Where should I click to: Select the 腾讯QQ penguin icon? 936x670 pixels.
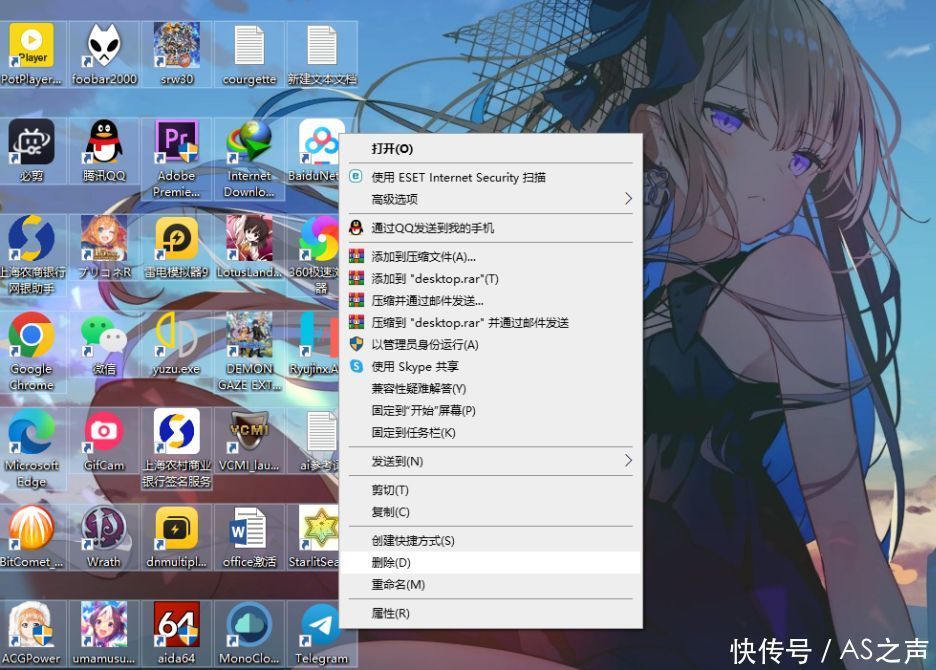pos(104,150)
